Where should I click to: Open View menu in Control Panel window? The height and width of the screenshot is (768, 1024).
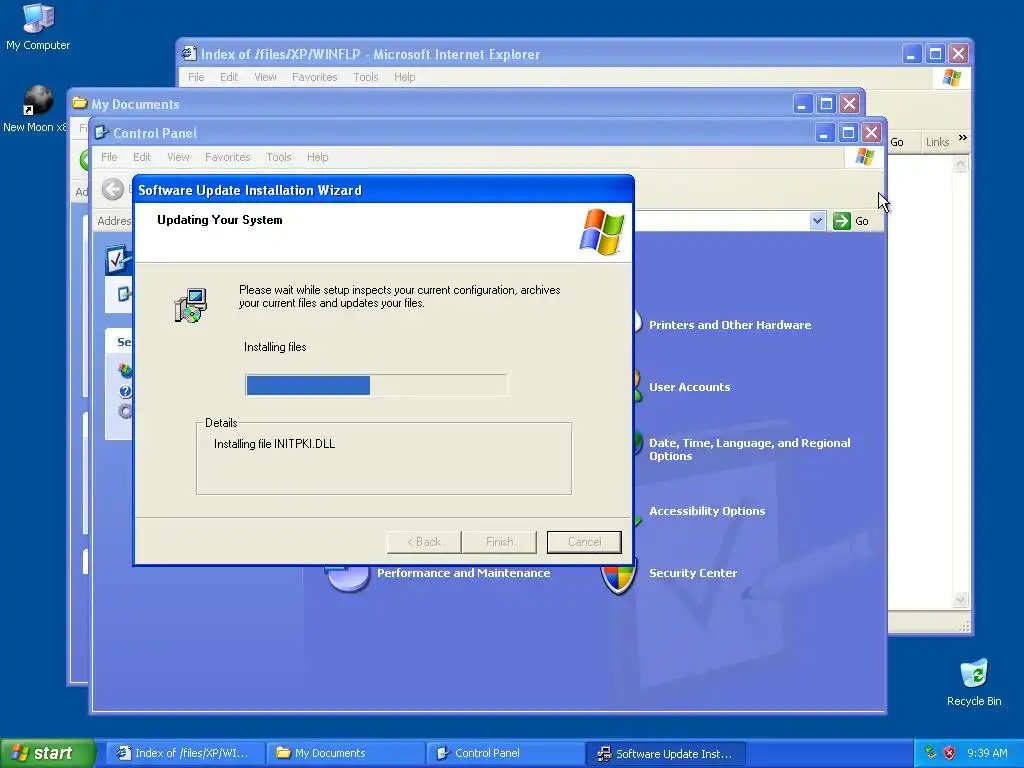click(178, 157)
